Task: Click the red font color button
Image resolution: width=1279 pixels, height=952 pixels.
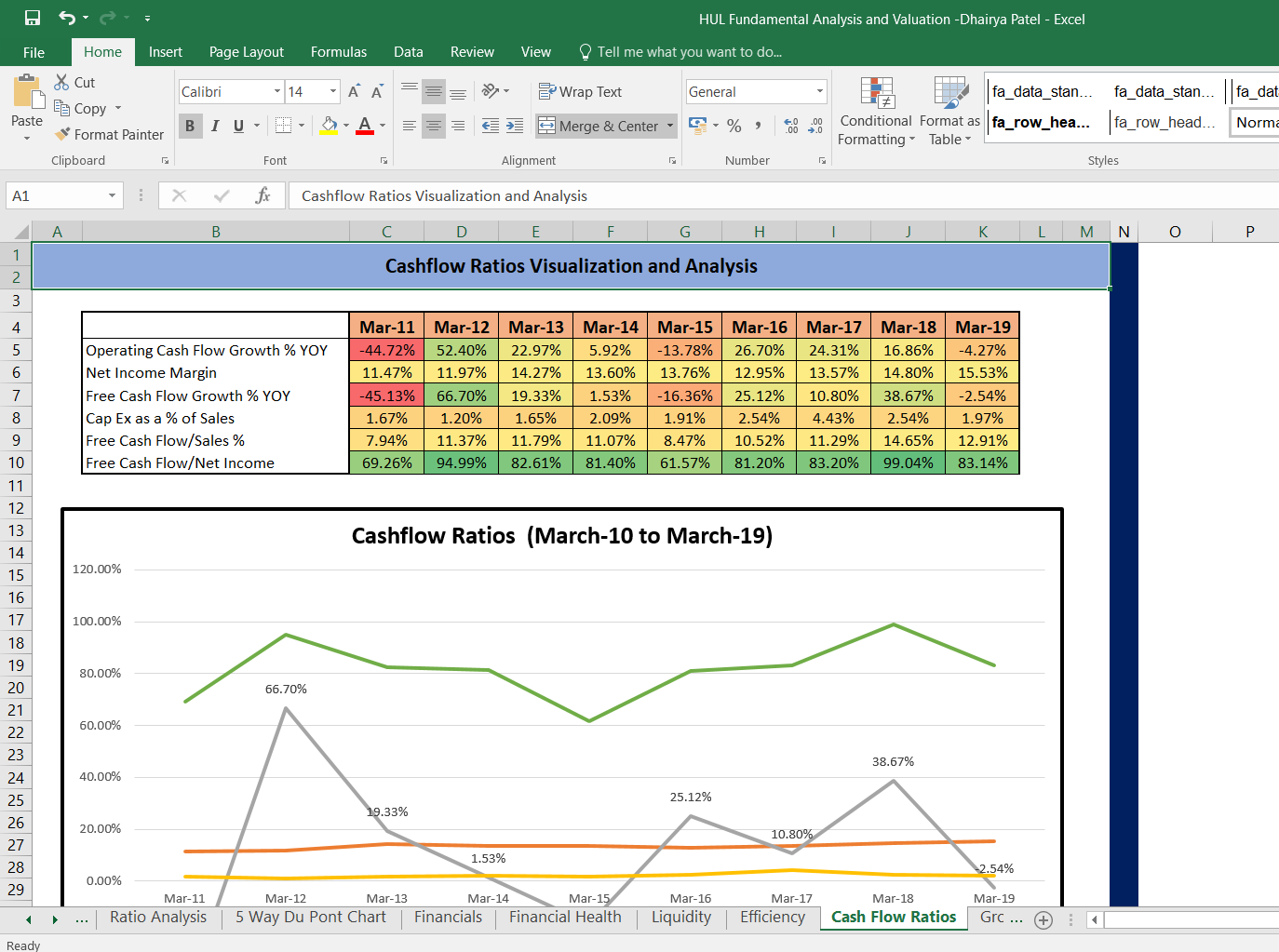Action: tap(365, 126)
